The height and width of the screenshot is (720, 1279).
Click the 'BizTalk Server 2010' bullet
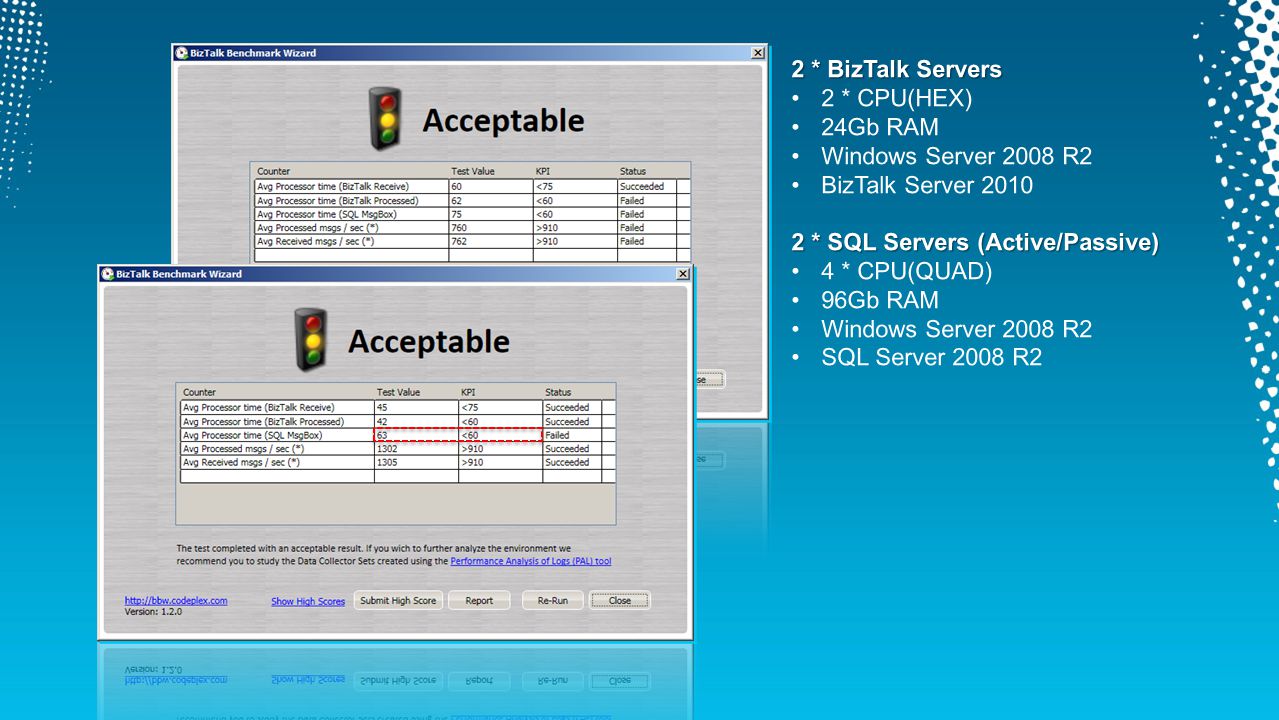tap(927, 185)
